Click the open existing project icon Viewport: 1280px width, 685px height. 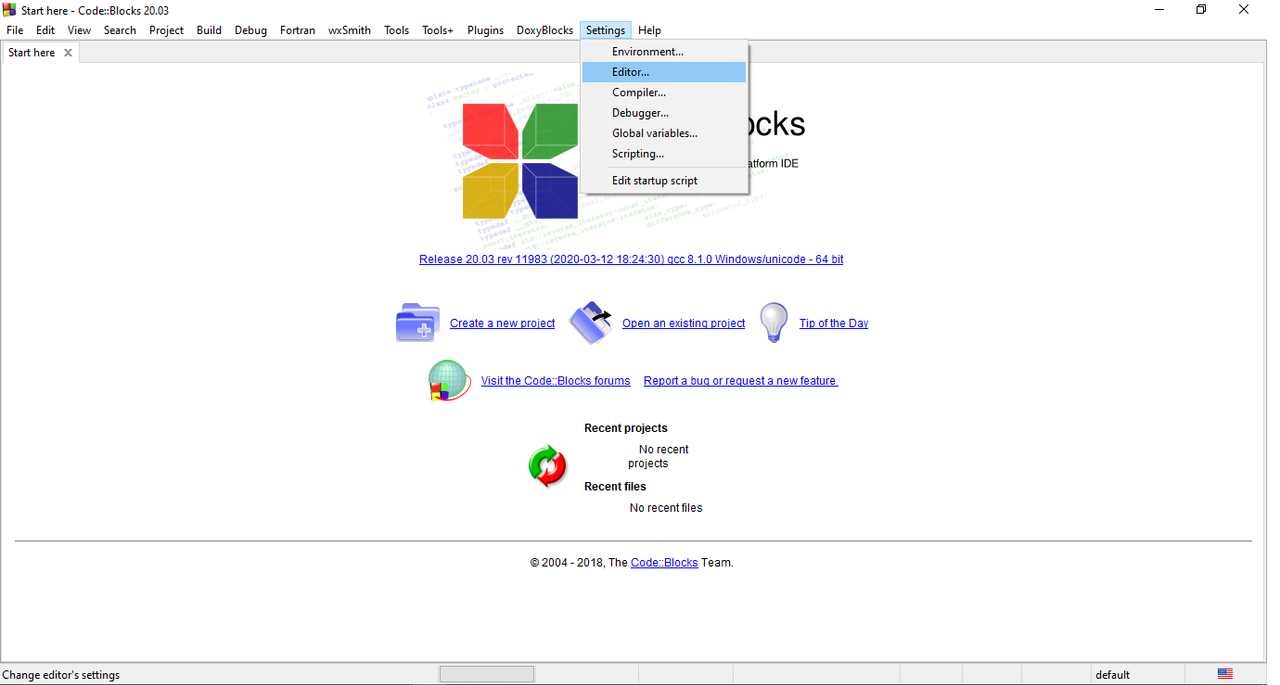[591, 322]
